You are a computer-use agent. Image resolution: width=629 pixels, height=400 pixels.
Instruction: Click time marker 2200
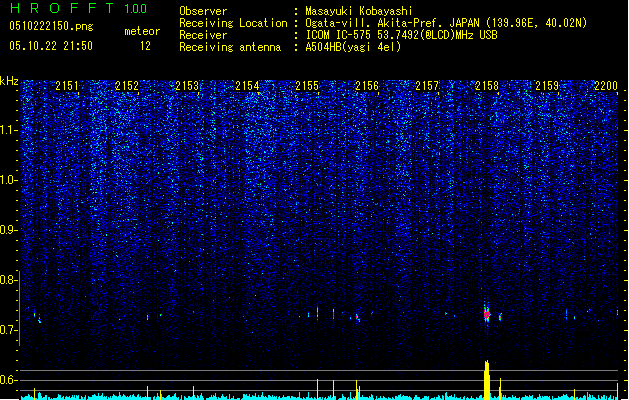point(606,86)
